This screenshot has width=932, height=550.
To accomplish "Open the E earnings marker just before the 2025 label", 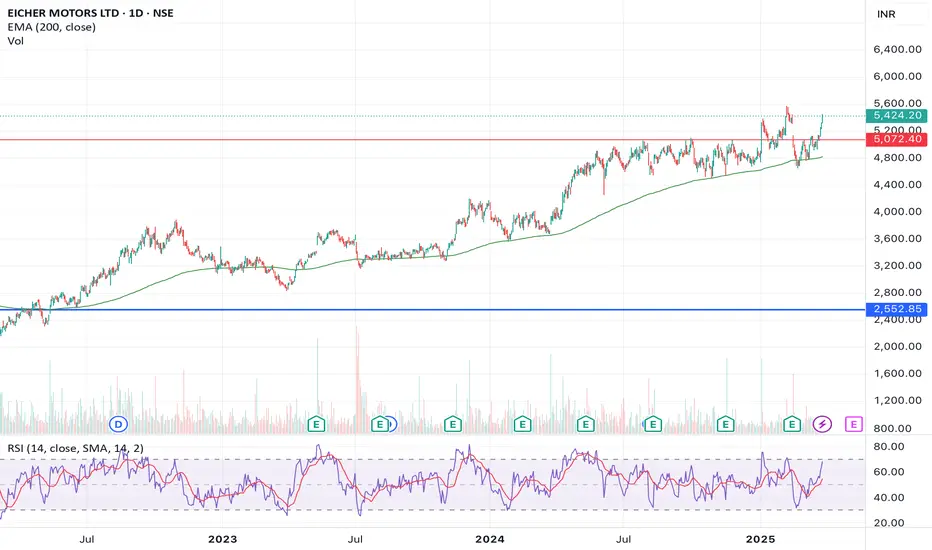I will point(725,424).
